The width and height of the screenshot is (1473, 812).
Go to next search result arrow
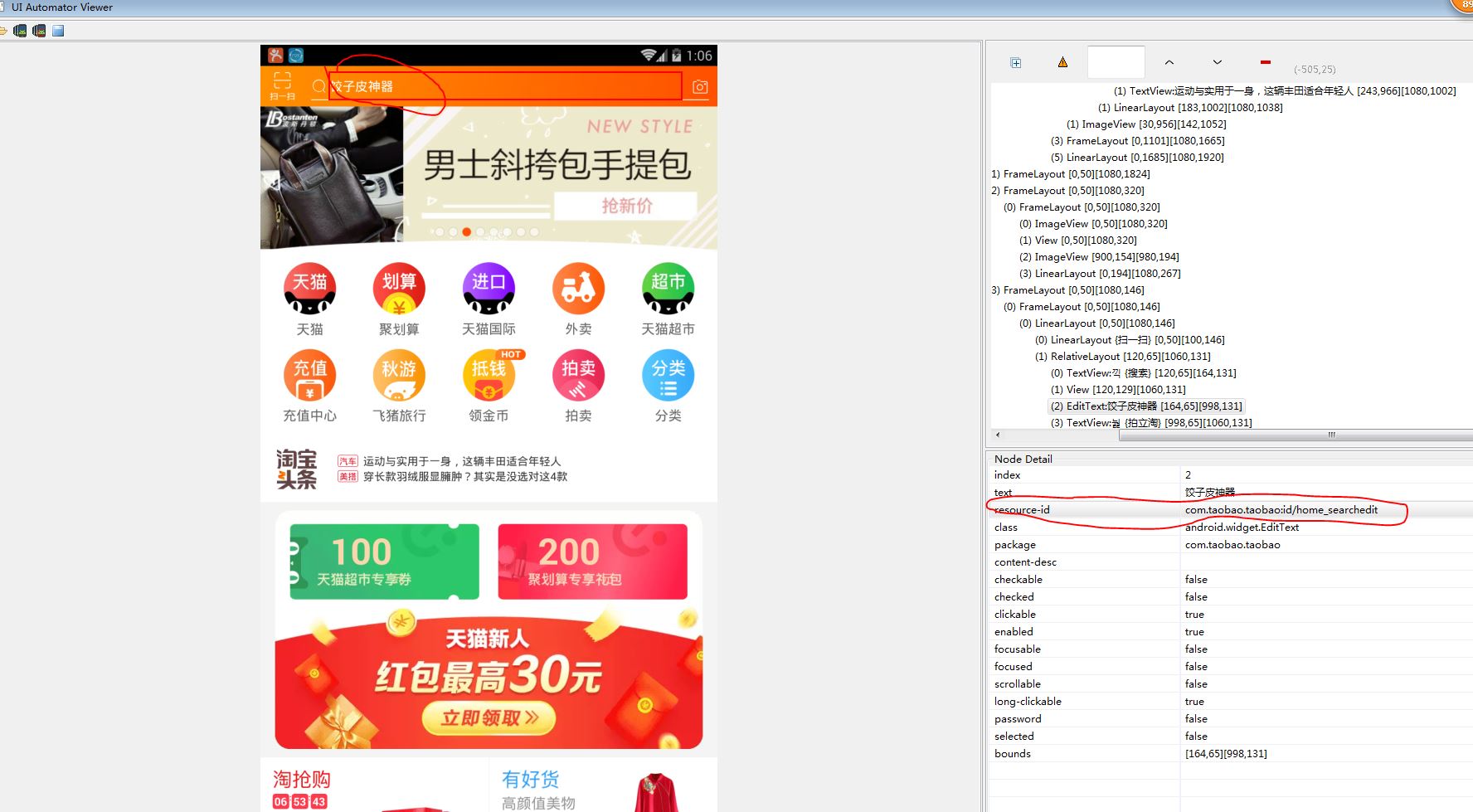(x=1217, y=62)
